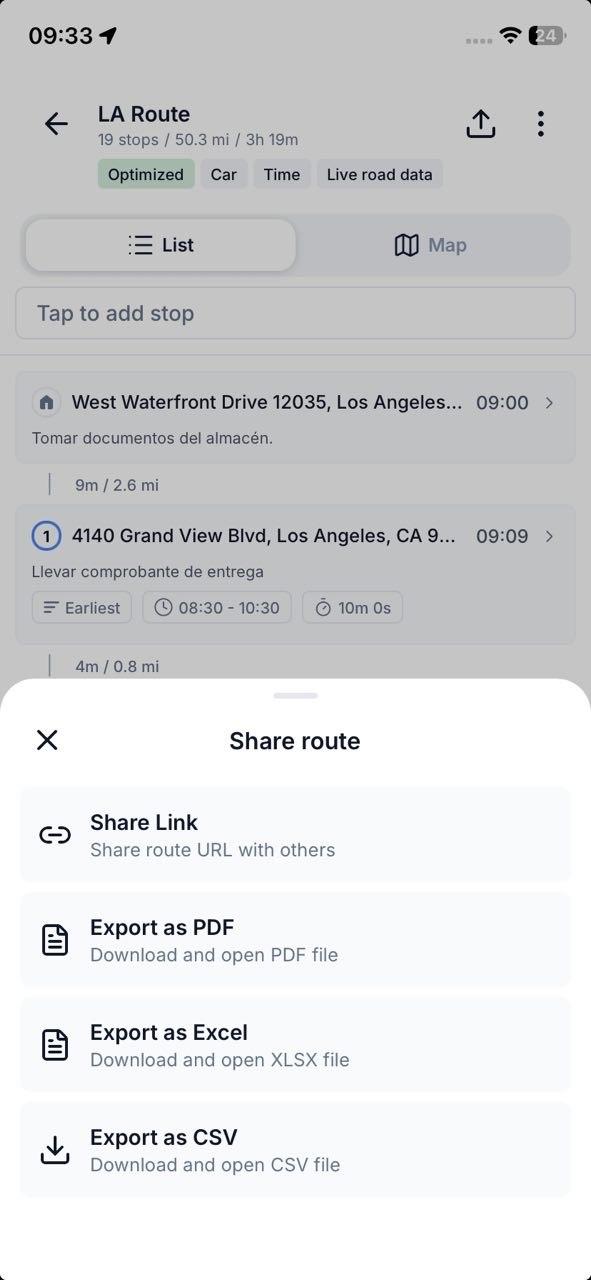Switch to the Map tab

point(430,244)
